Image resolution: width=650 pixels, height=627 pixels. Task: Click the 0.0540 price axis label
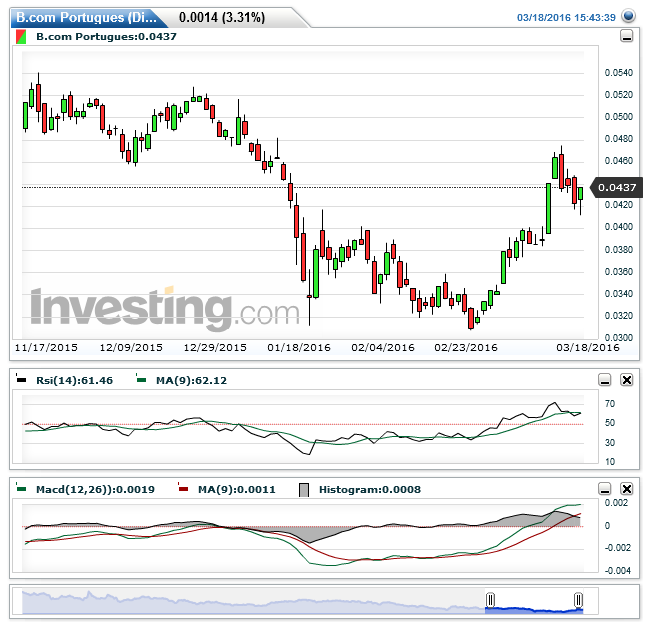point(618,73)
